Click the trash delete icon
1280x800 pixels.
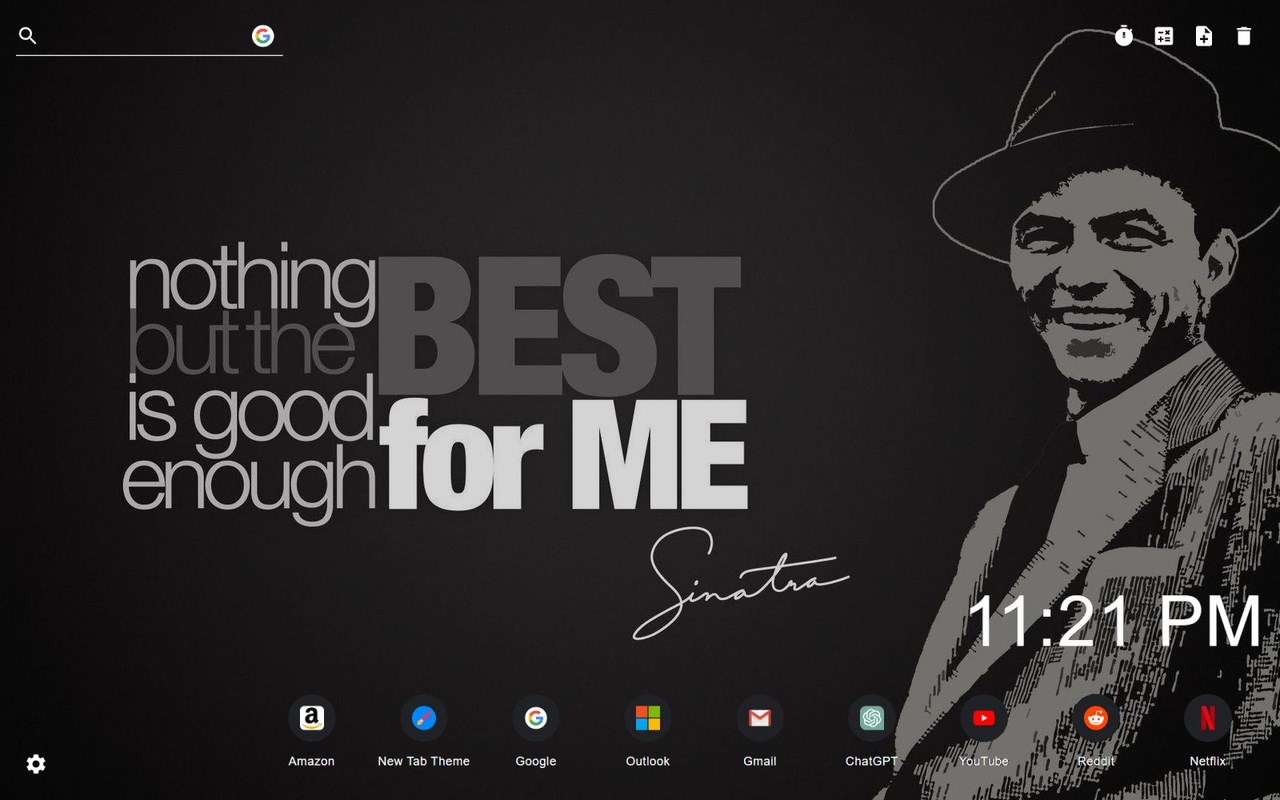[x=1244, y=36]
